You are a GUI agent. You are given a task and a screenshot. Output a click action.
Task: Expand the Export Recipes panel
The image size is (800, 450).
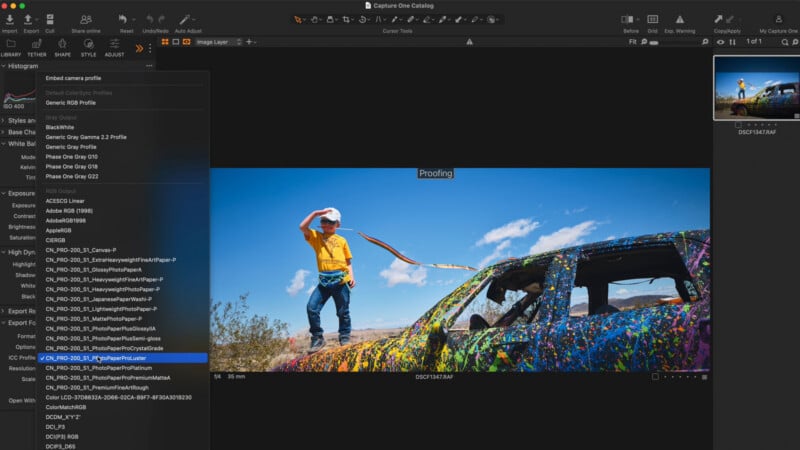[4, 311]
